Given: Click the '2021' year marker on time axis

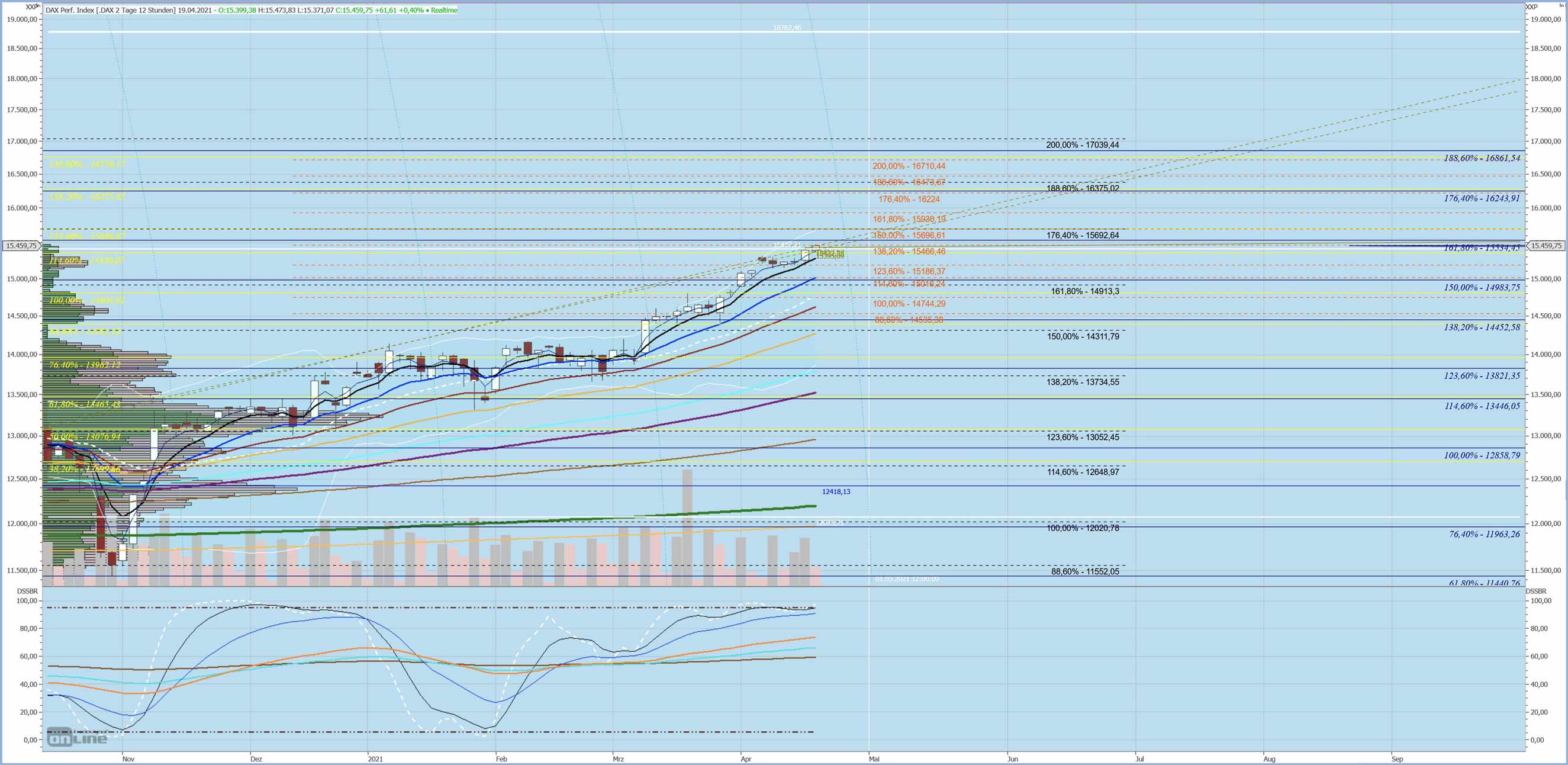Looking at the screenshot, I should coord(375,759).
